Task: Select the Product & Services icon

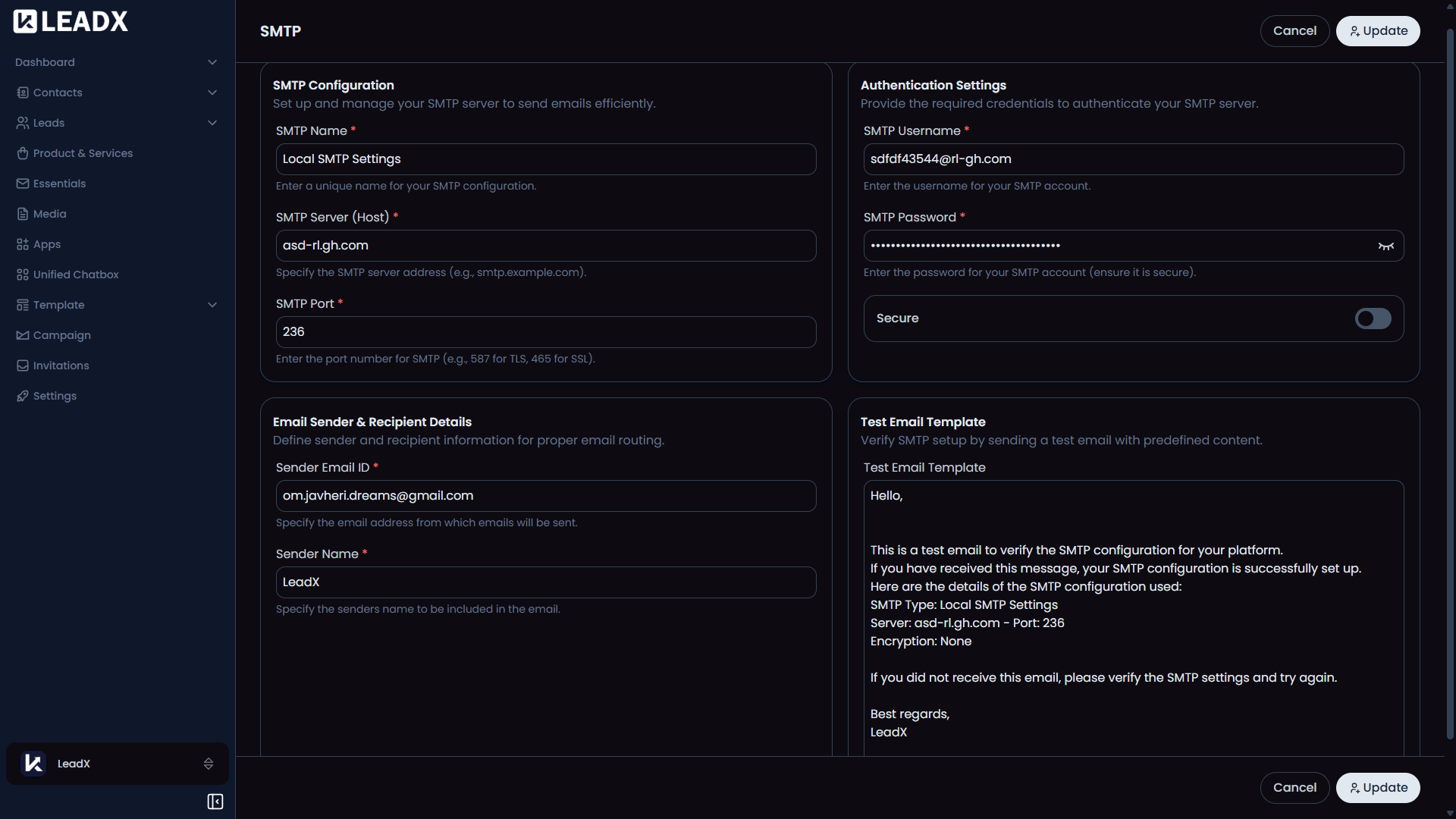Action: tap(23, 153)
